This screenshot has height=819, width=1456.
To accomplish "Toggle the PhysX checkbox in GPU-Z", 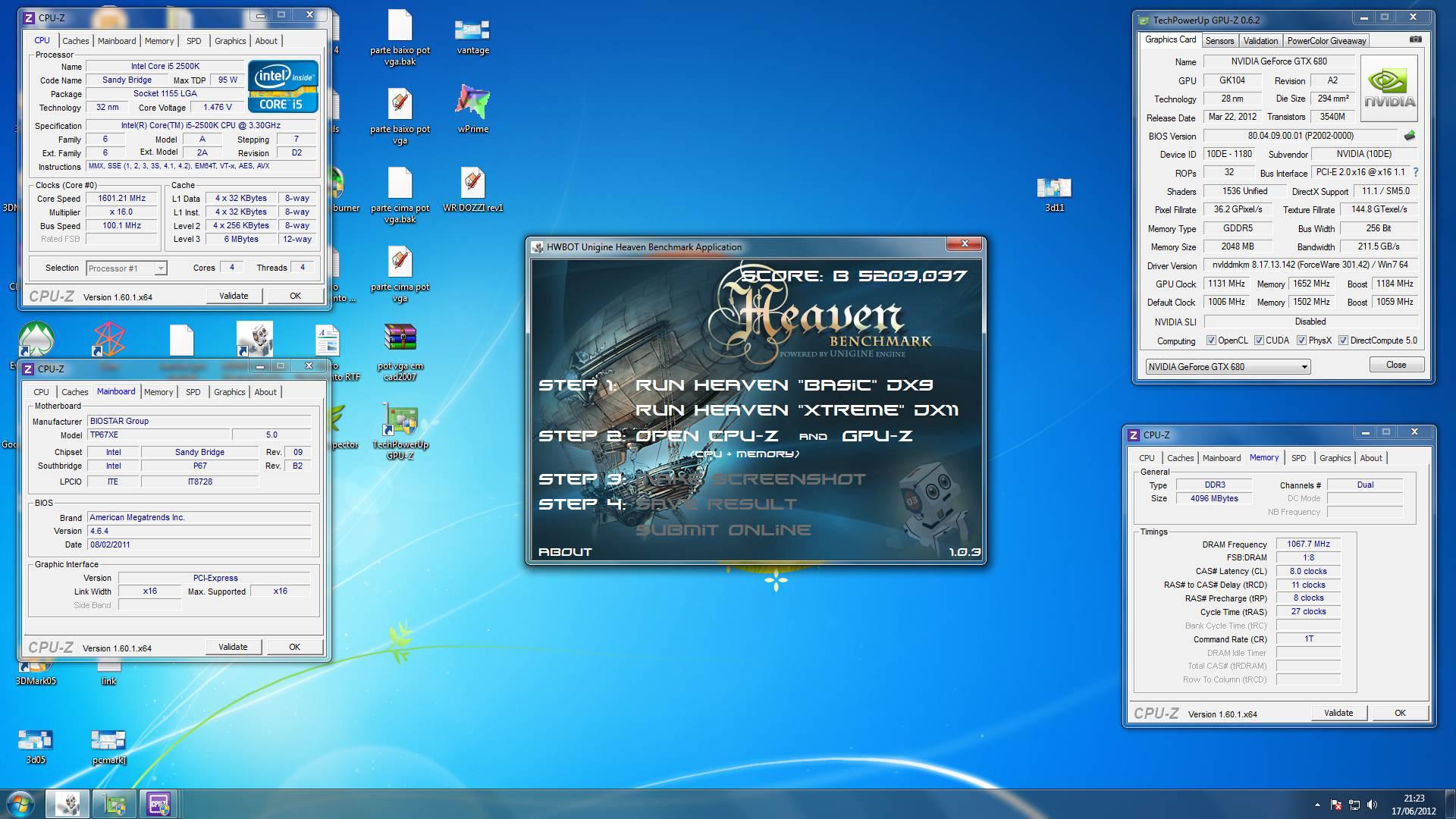I will click(x=1301, y=340).
